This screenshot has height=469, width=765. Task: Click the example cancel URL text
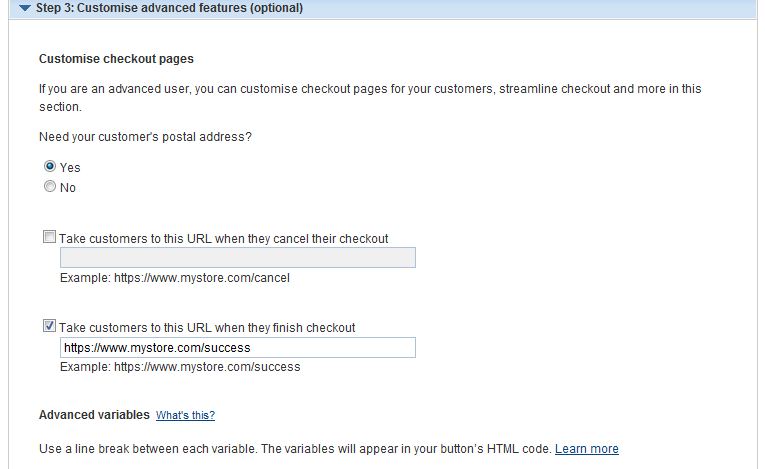pos(175,278)
